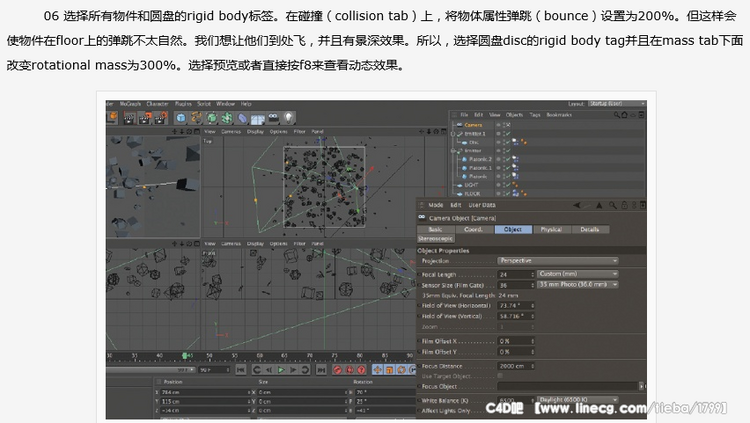Screen dimensions: 750x423
Task: Open the Custom (mm) focal length dropdown
Action: coord(578,274)
